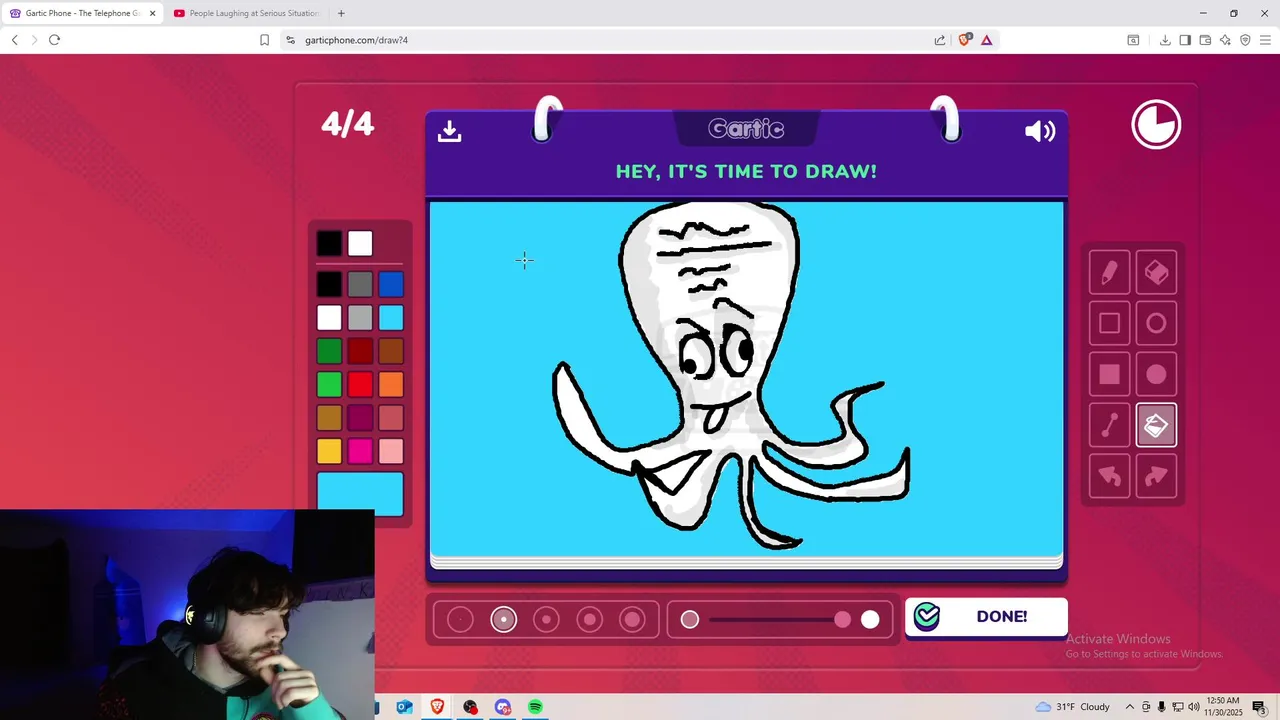
Task: Select the fourth brush thickness option
Action: coord(589,620)
